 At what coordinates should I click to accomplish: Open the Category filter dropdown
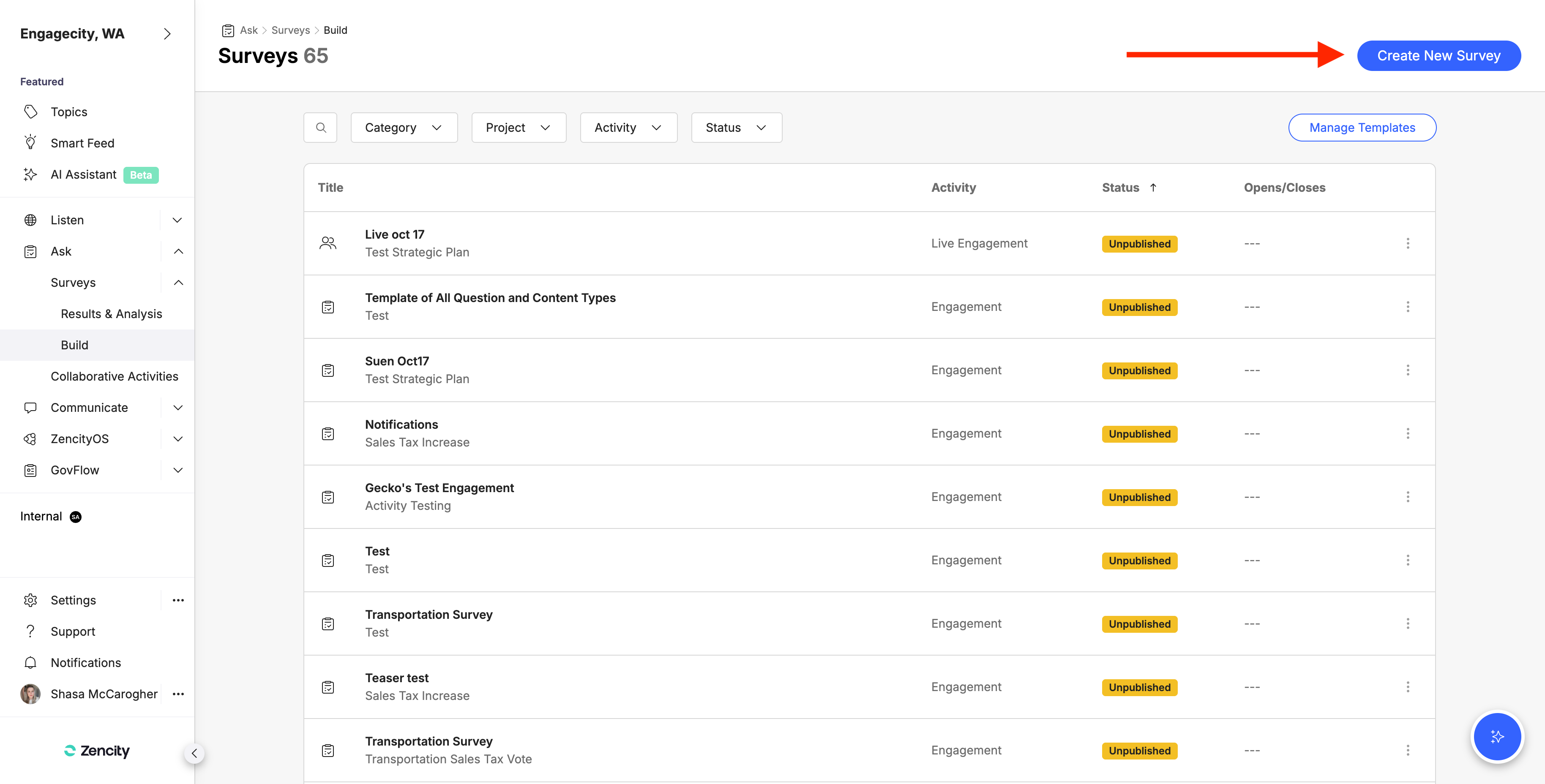(404, 128)
